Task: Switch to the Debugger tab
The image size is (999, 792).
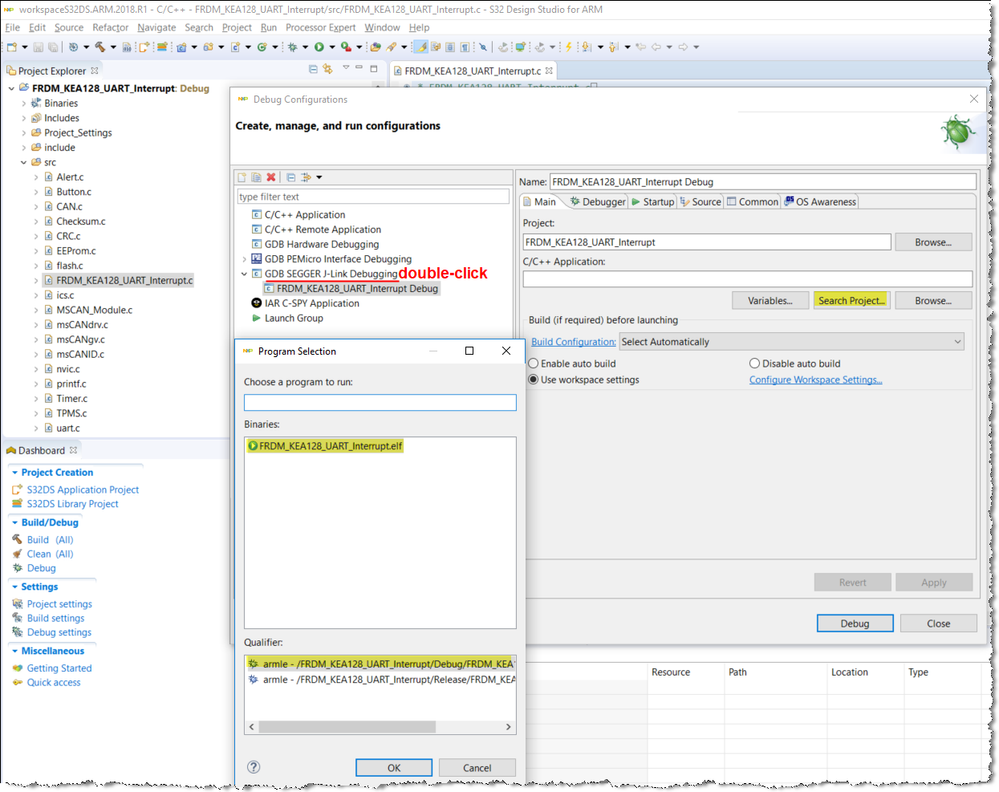Action: click(598, 202)
